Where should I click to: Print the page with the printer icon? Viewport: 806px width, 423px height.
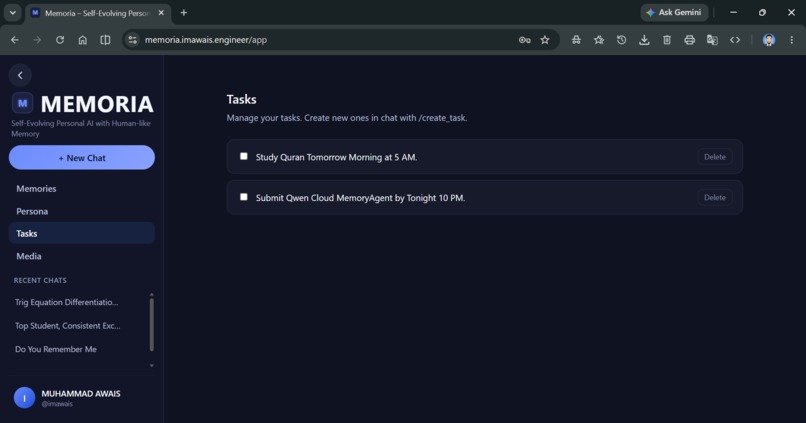[x=689, y=40]
